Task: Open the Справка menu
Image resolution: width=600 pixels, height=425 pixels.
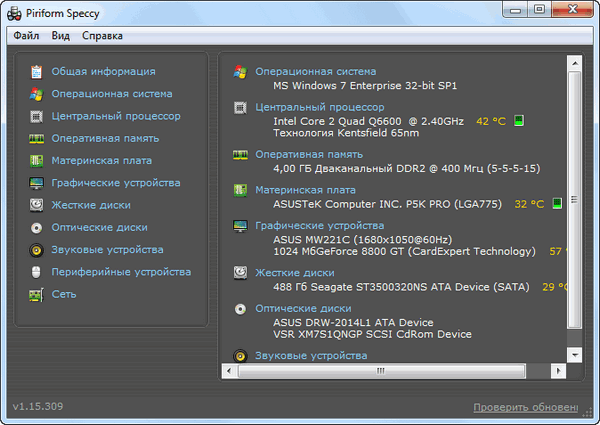Action: pos(102,36)
